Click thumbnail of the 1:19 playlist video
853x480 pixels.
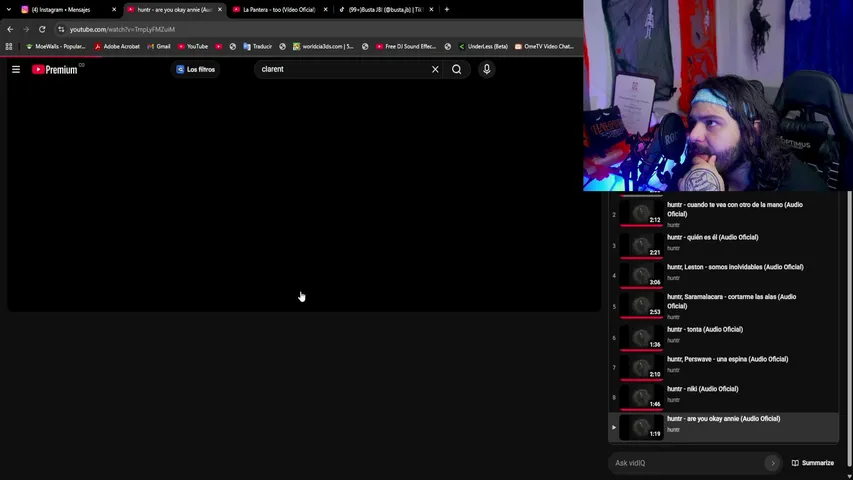coord(641,427)
